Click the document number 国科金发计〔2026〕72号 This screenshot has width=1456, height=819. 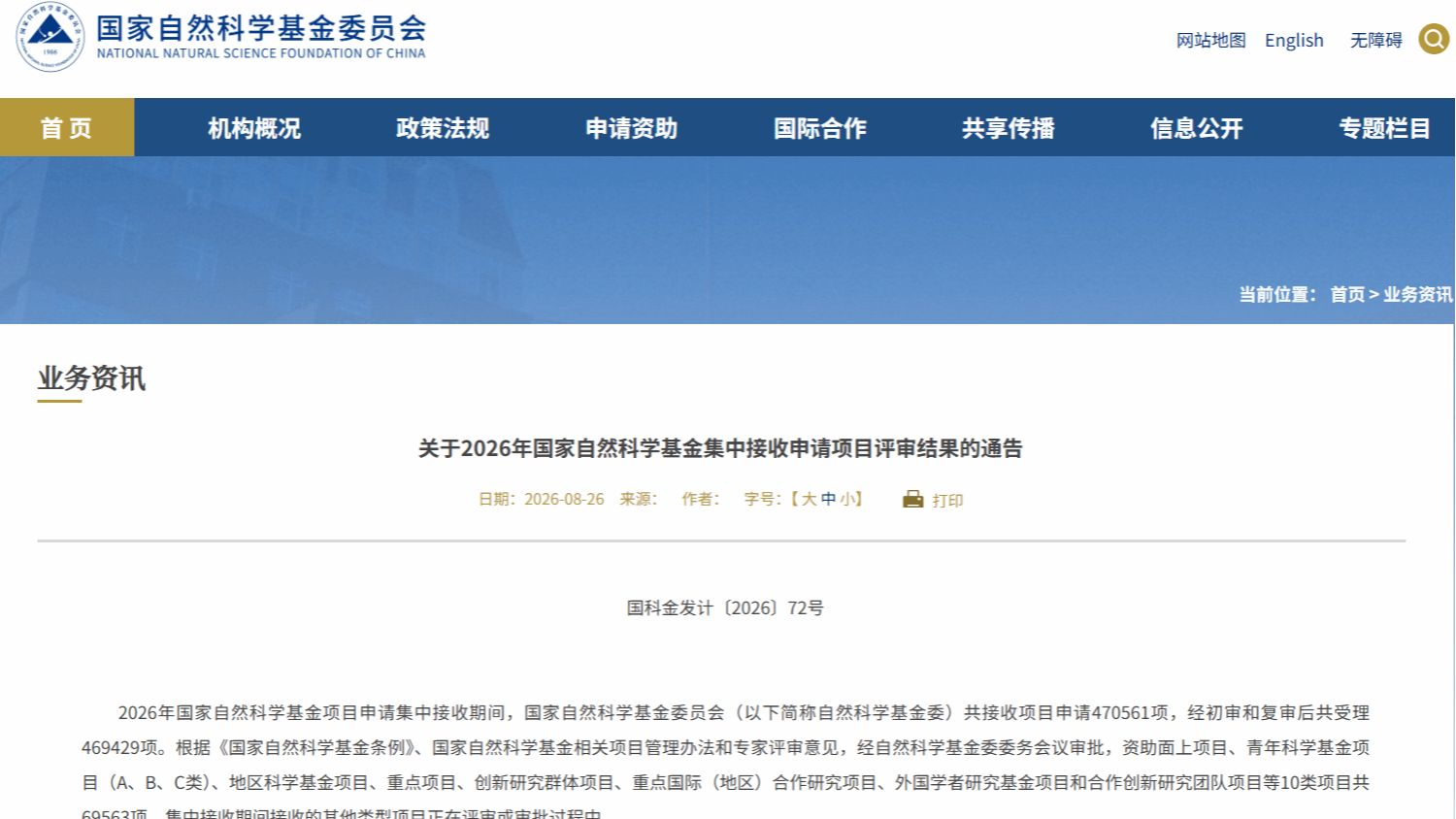point(725,607)
